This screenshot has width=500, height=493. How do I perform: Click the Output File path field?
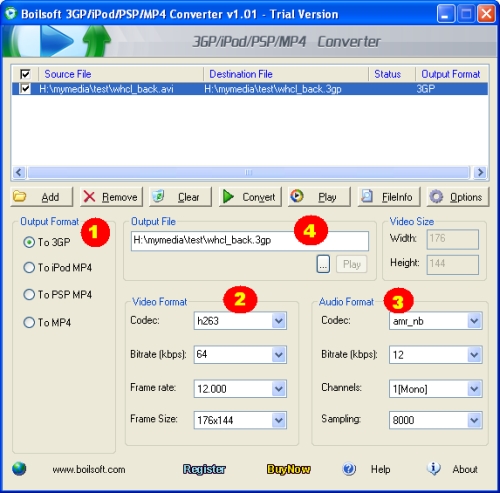tap(250, 241)
